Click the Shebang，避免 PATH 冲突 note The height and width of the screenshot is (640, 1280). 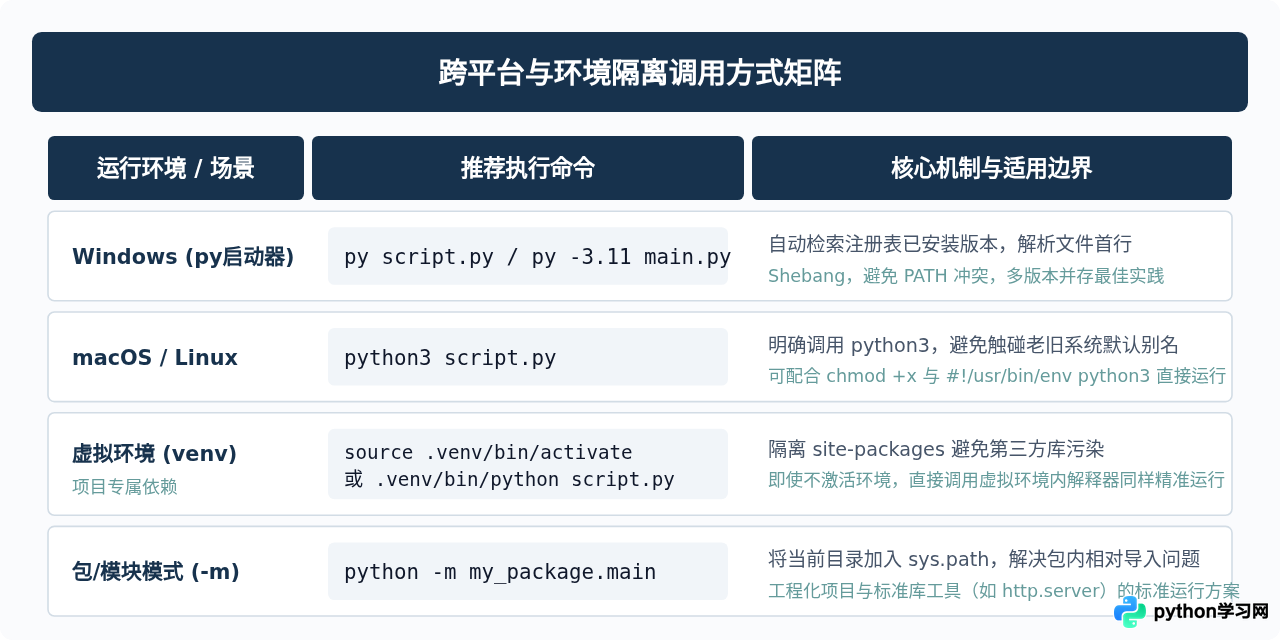pos(966,276)
